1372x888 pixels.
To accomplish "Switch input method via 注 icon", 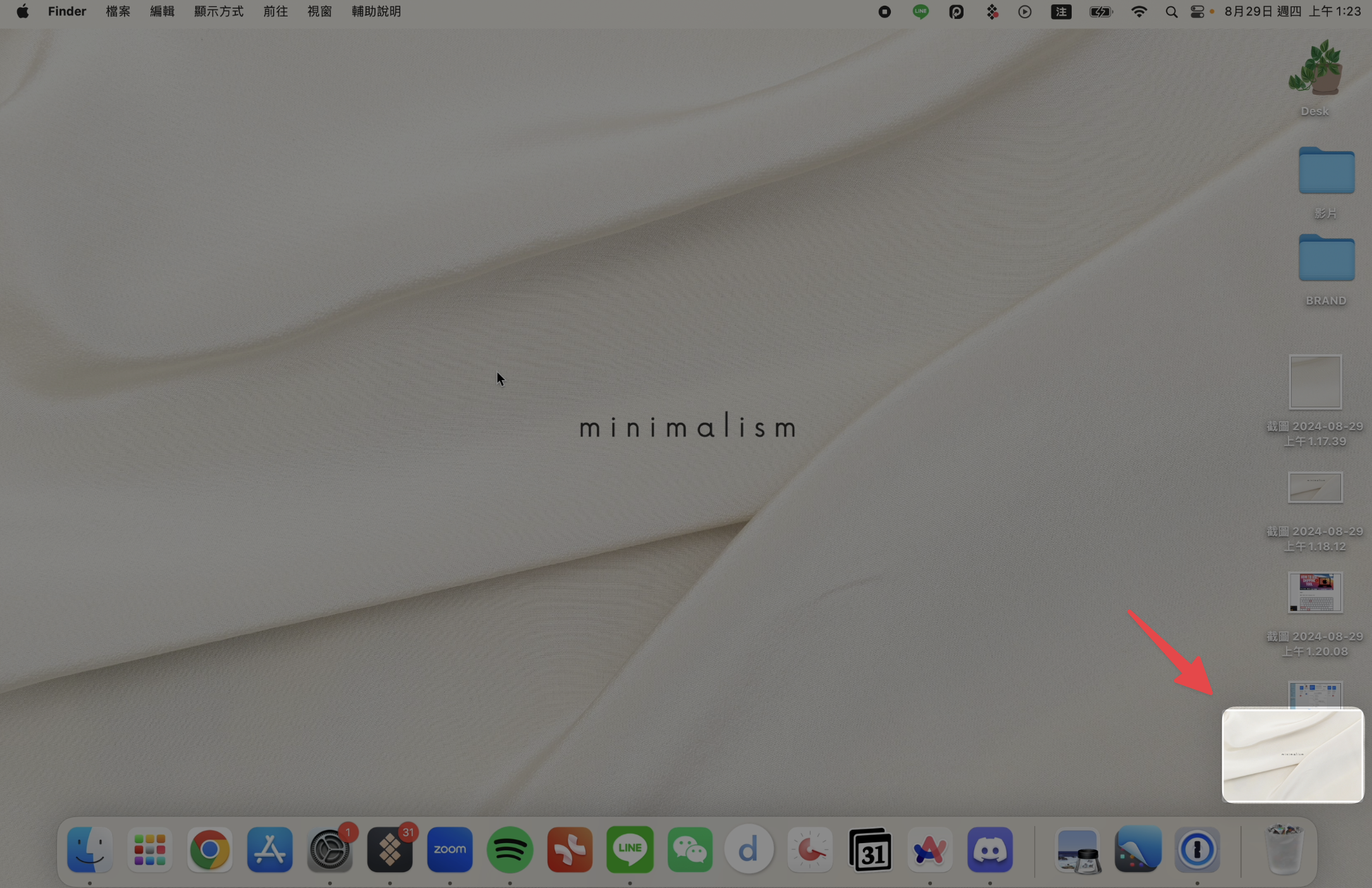I will 1061,11.
